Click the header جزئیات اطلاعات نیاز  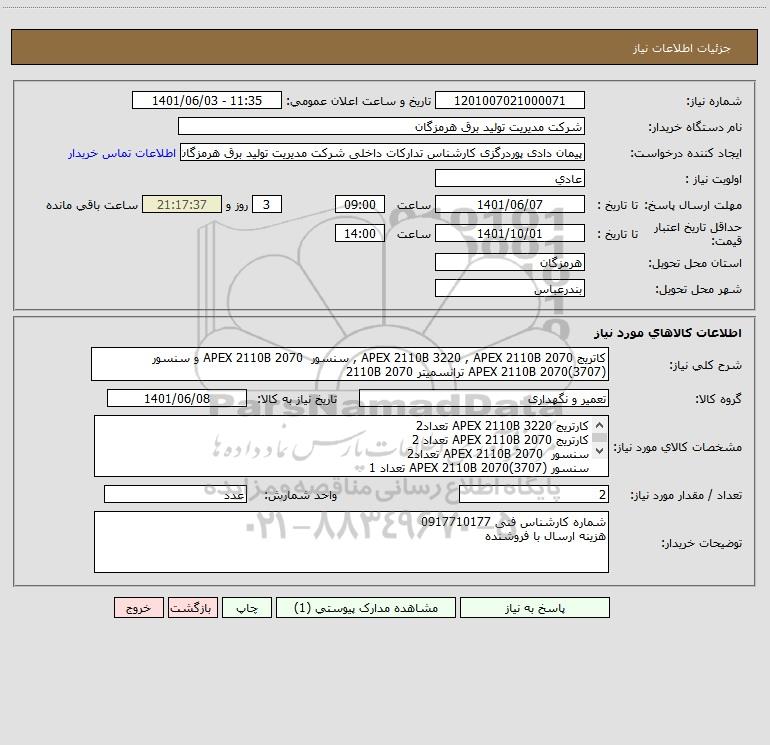pos(681,48)
